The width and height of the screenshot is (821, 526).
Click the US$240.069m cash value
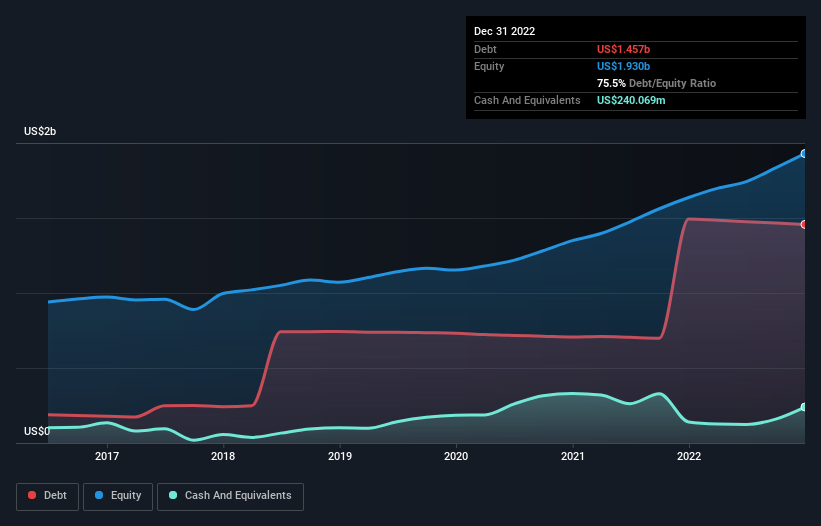(x=631, y=100)
